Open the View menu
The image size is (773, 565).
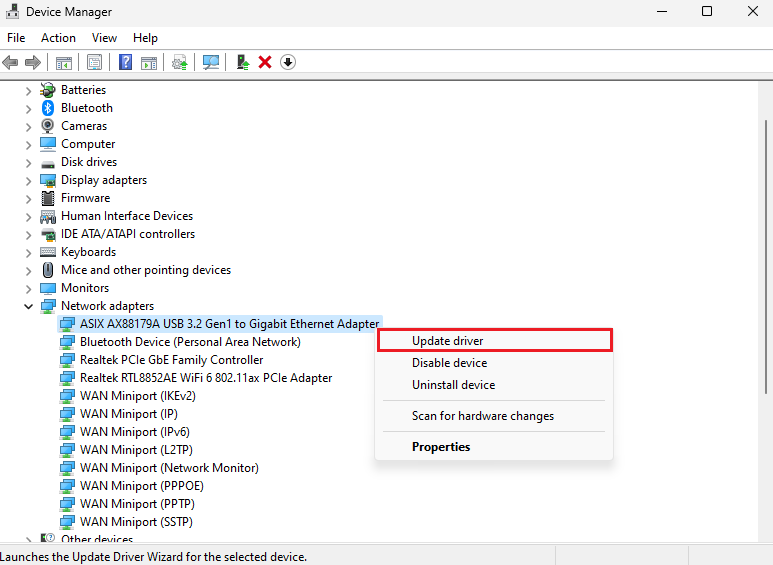pyautogui.click(x=104, y=38)
